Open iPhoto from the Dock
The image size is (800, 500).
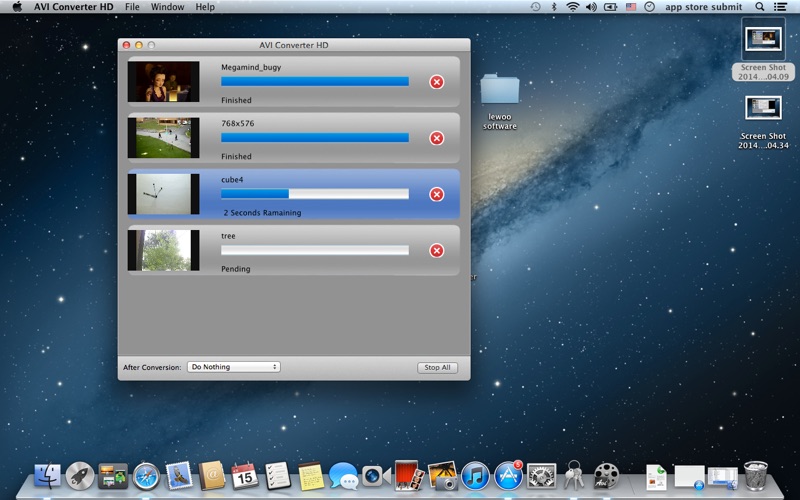click(x=442, y=476)
